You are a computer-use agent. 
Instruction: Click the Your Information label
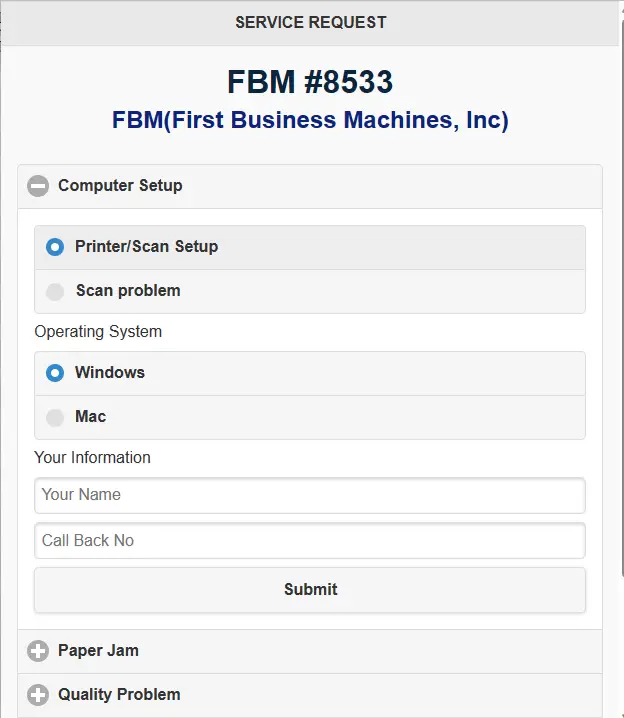pyautogui.click(x=92, y=458)
